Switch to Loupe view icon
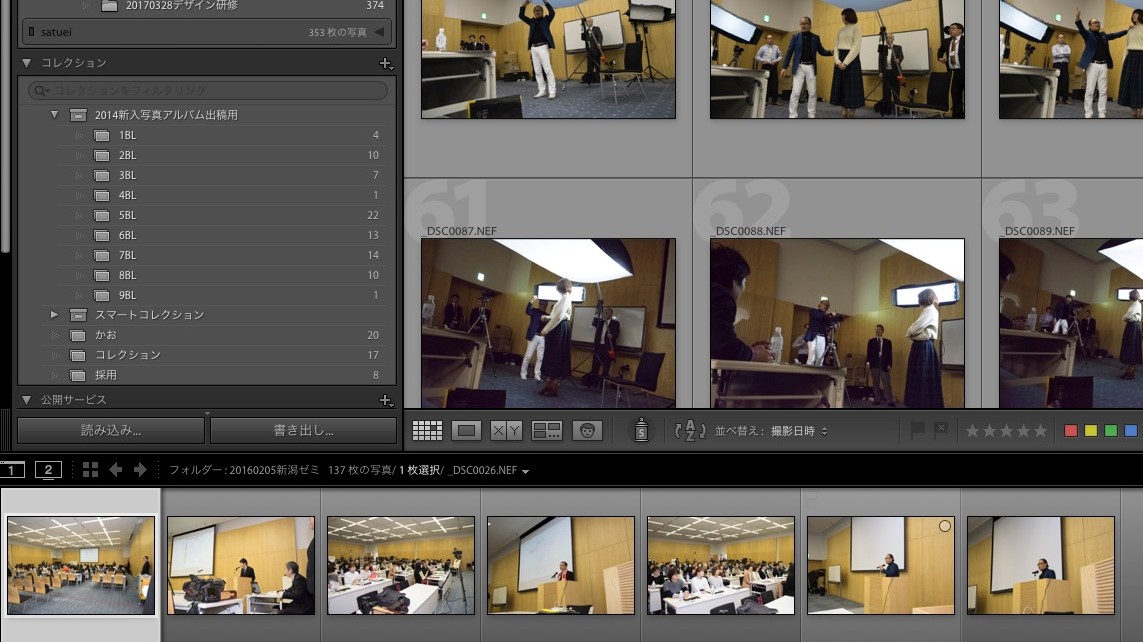This screenshot has width=1143, height=642. [467, 431]
